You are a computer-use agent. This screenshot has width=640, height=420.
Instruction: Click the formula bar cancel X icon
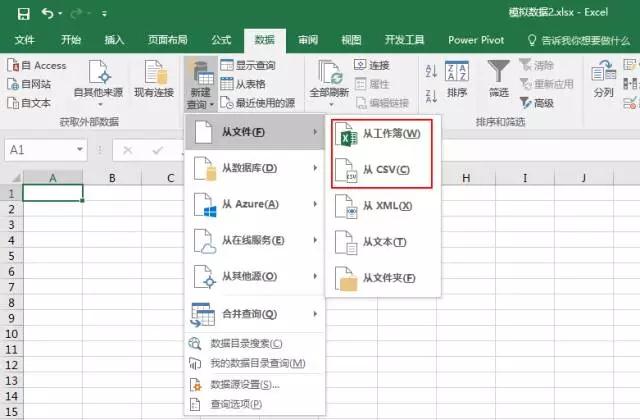click(128, 151)
